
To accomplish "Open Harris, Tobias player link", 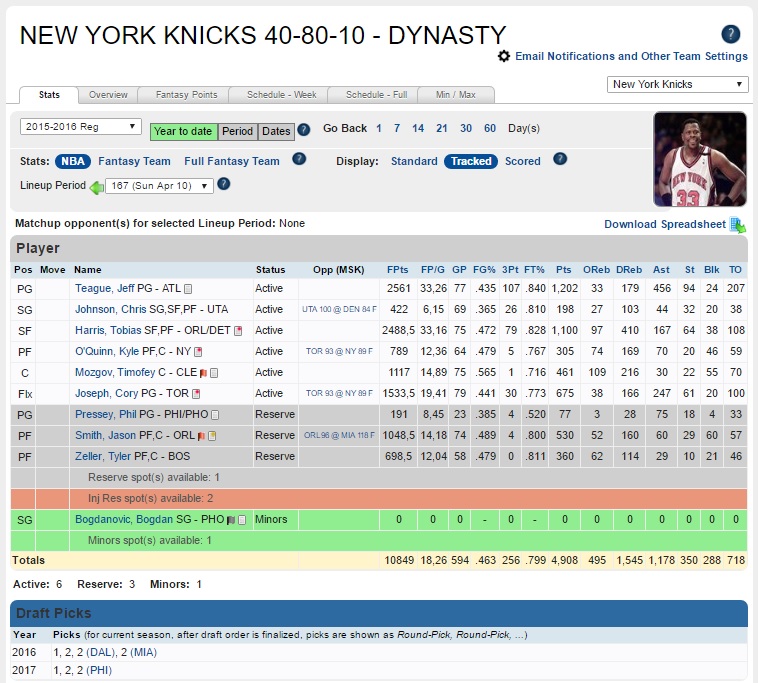I will coord(108,331).
